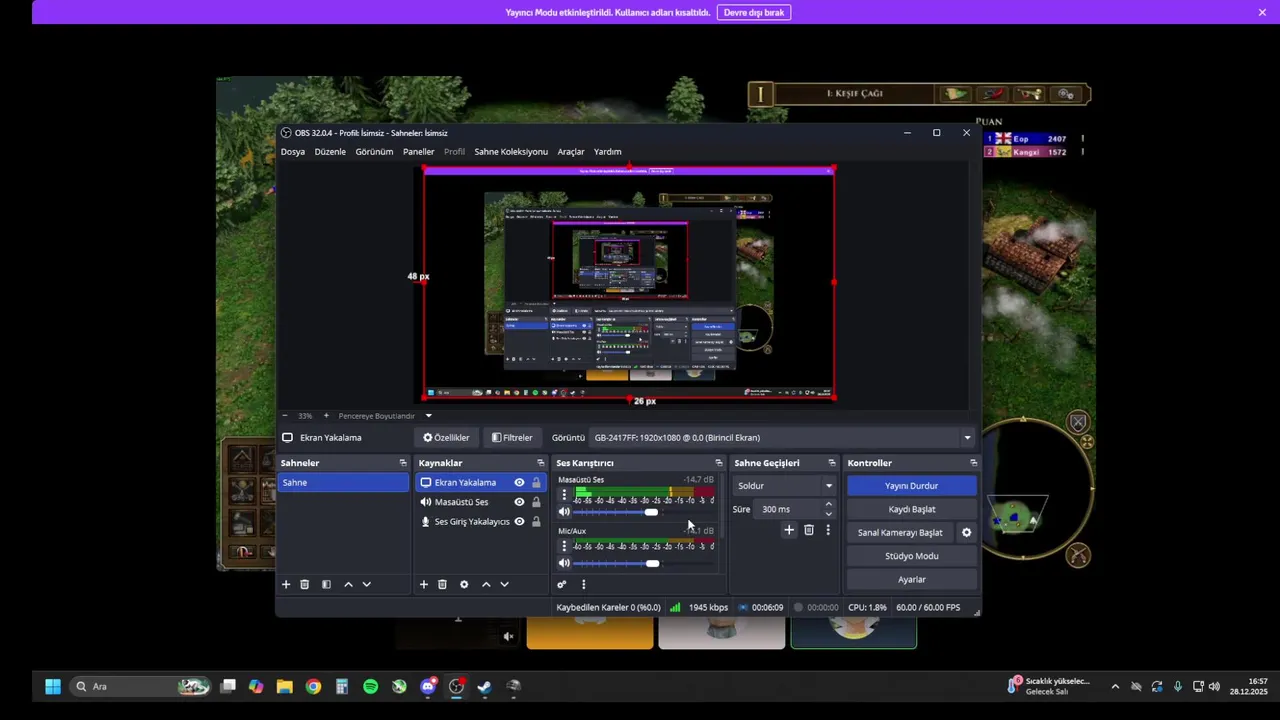Viewport: 1280px width, 720px height.
Task: Open Mic/Aux three-dot options
Action: [564, 546]
